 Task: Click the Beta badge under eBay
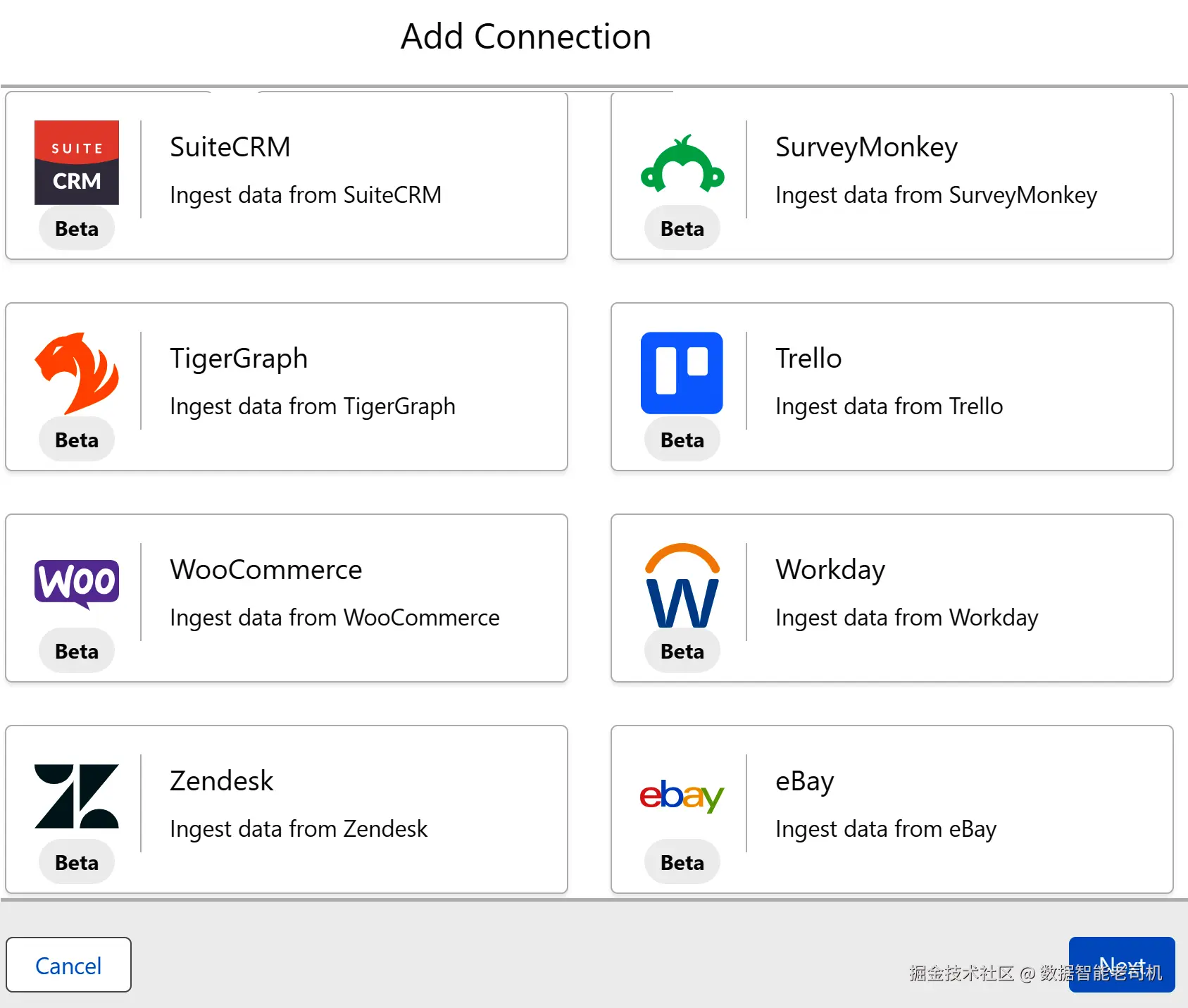(682, 862)
